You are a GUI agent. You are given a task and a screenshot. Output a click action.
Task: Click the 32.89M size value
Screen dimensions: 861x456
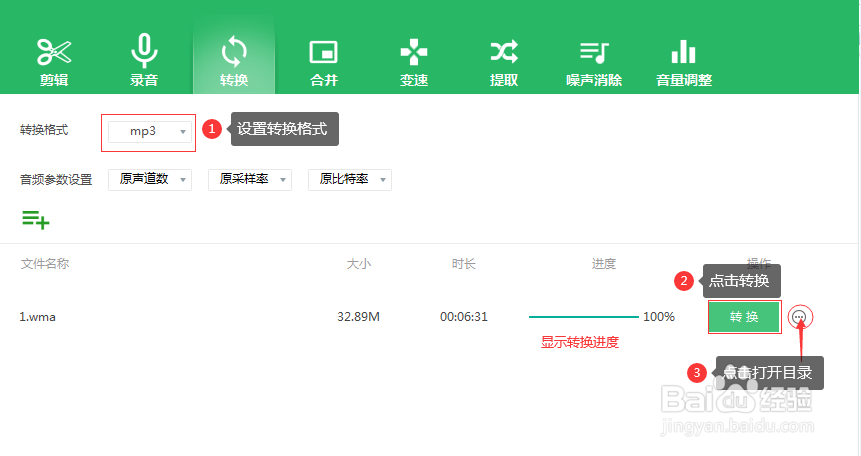[359, 317]
